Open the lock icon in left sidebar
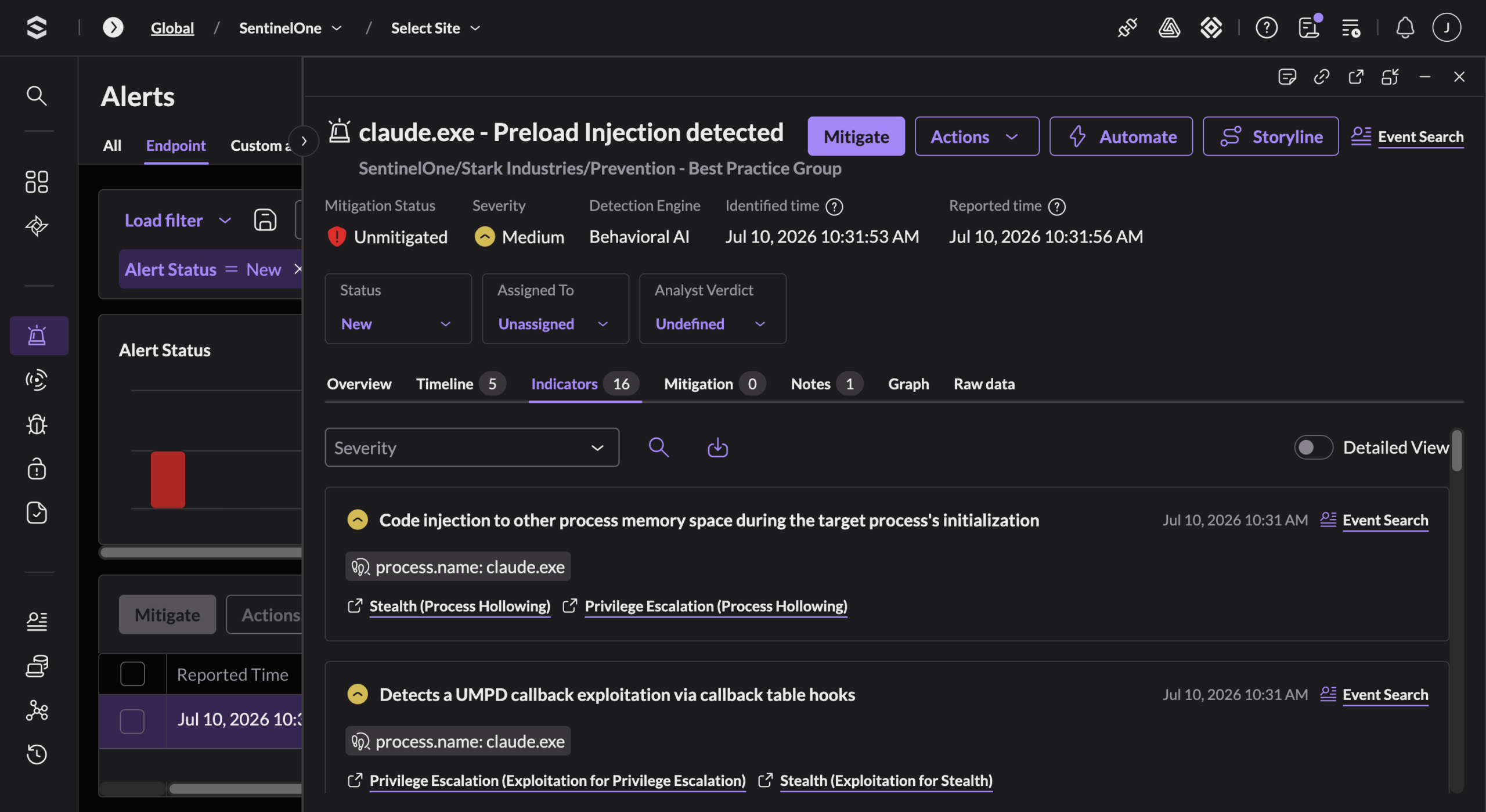Image resolution: width=1486 pixels, height=812 pixels. tap(37, 468)
